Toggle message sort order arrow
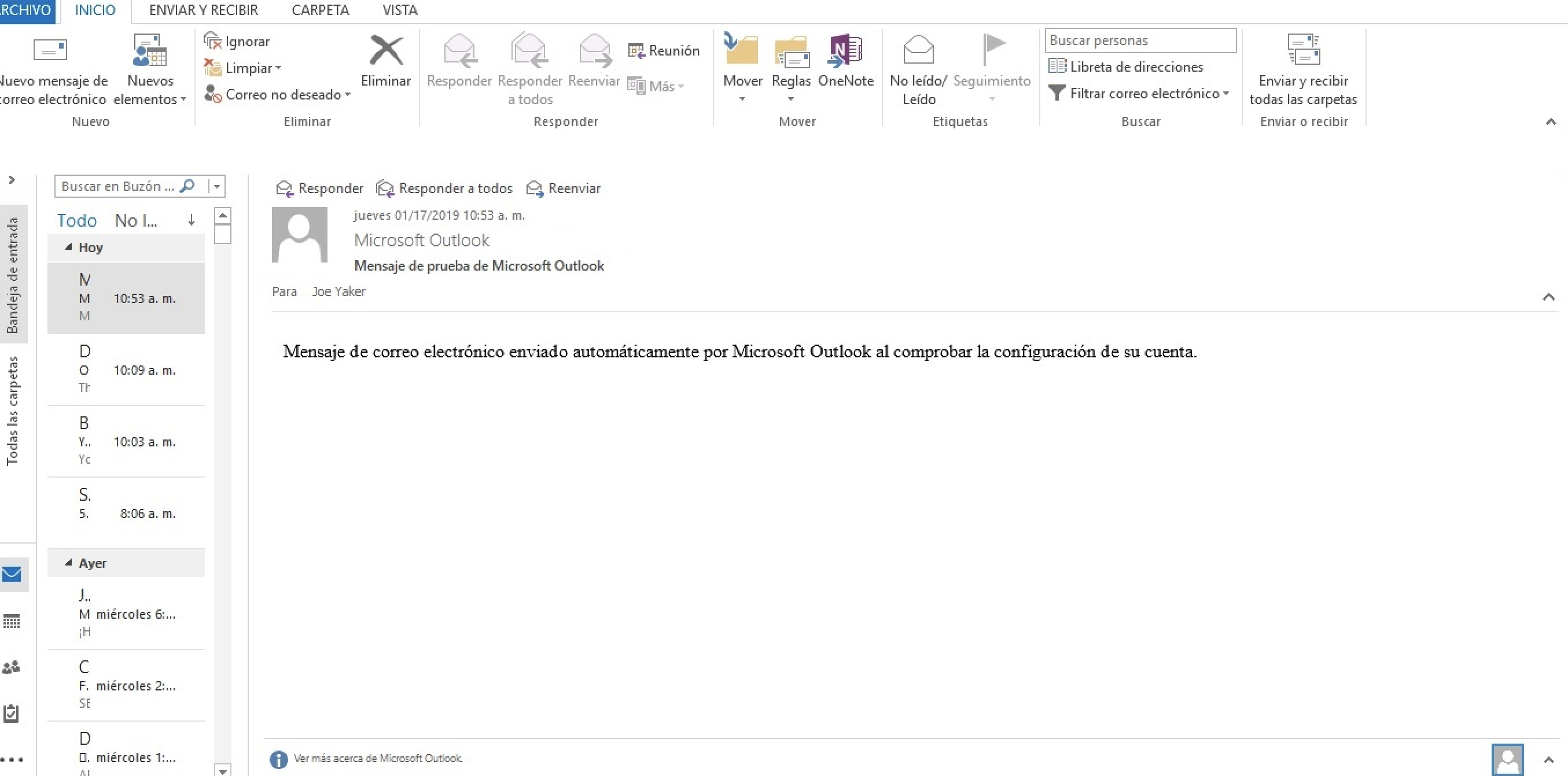The image size is (1568, 776). [191, 220]
